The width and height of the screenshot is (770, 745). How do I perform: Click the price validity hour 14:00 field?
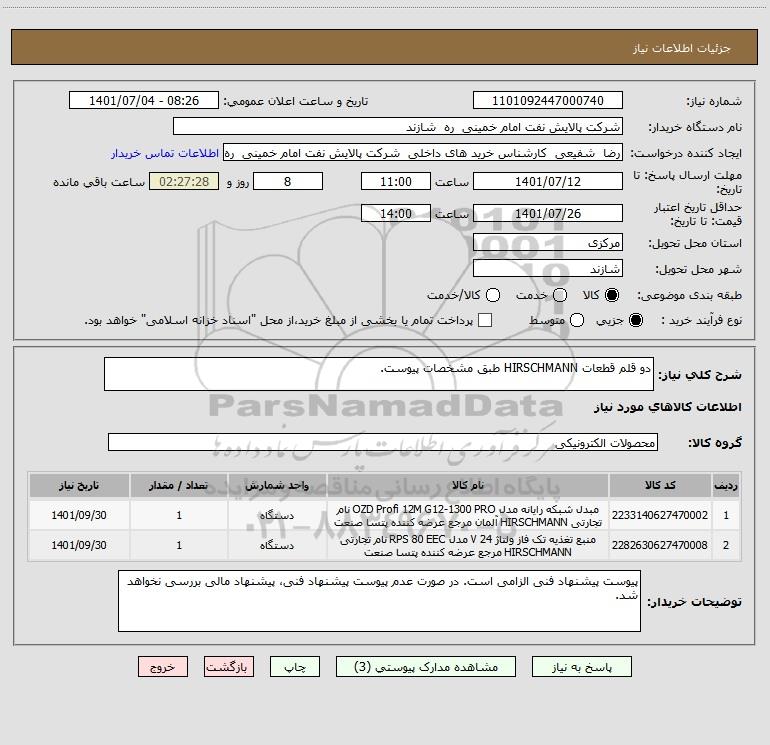pos(396,214)
